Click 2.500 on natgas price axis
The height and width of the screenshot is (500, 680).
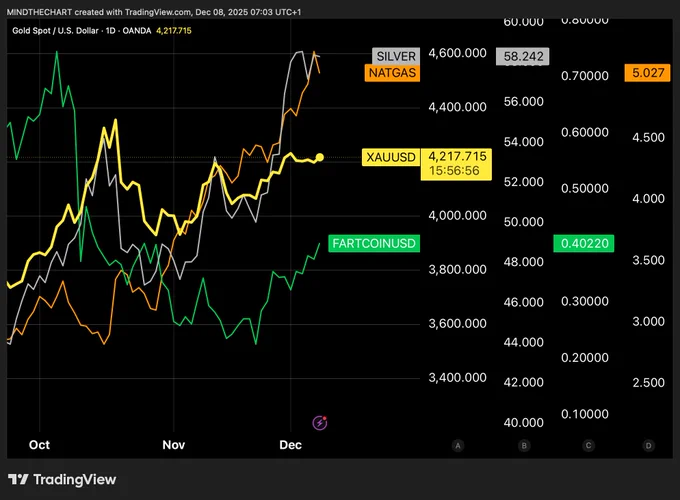click(x=648, y=382)
